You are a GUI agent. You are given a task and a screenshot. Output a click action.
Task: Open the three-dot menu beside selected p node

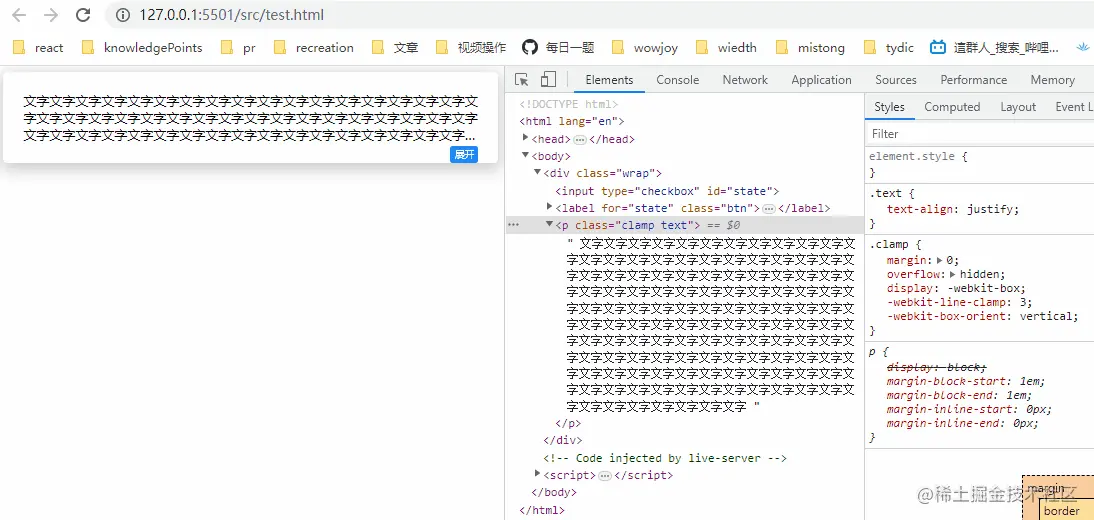tap(514, 225)
